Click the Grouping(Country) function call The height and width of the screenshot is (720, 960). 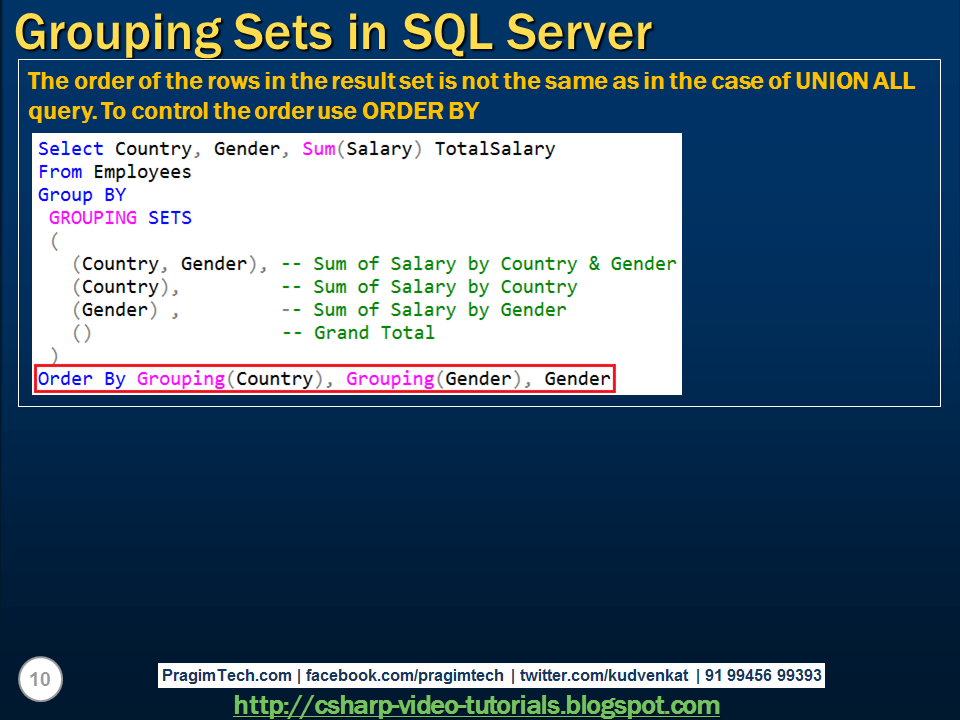[231, 379]
